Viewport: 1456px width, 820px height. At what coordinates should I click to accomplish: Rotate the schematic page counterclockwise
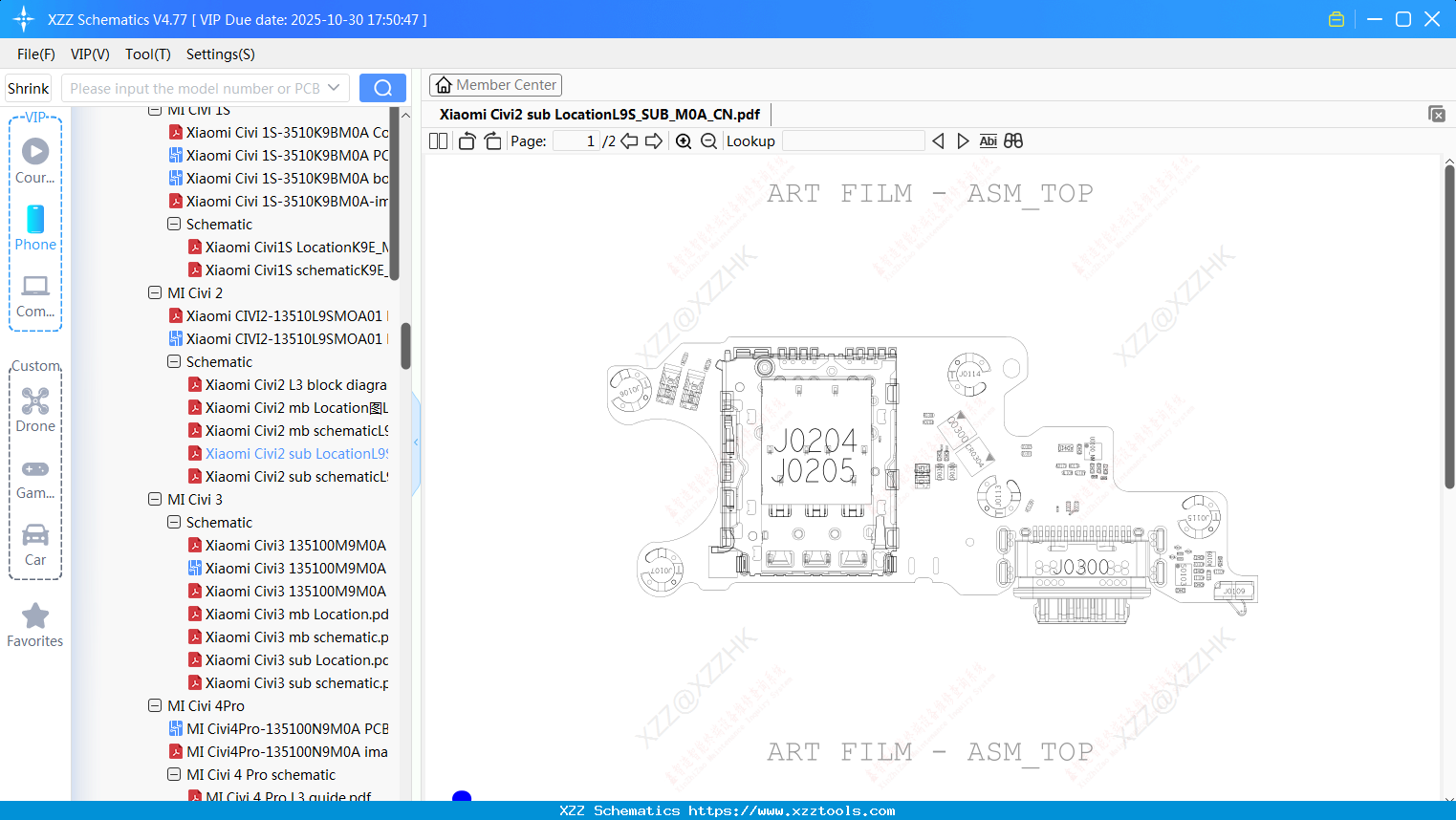click(466, 140)
